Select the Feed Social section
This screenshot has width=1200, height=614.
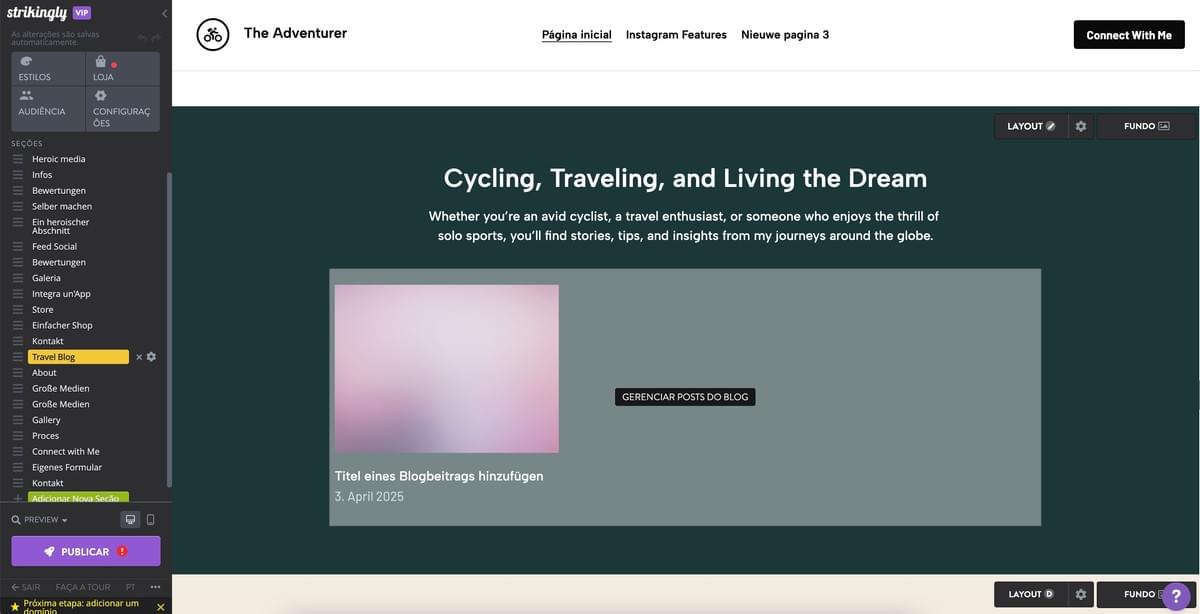point(54,246)
